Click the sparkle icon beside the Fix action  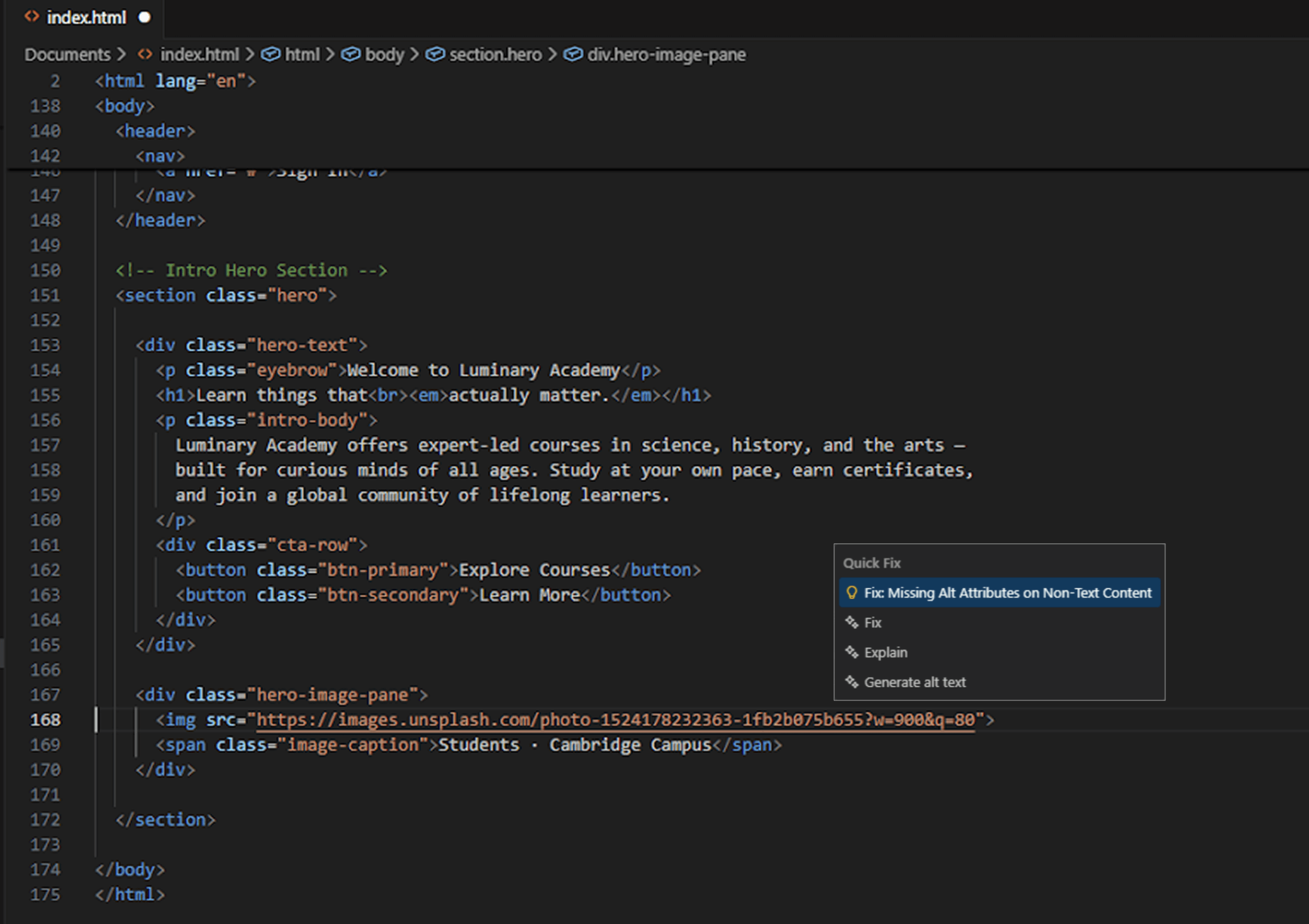[x=852, y=622]
